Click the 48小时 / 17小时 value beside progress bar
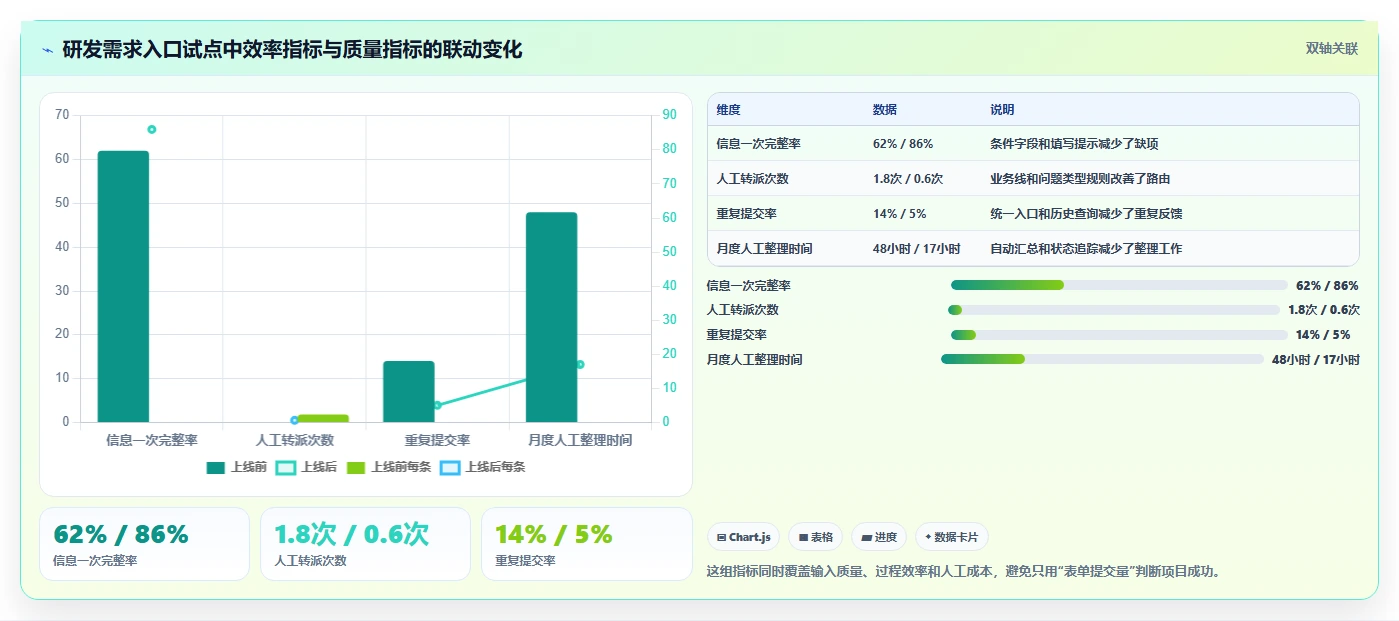 (1315, 360)
